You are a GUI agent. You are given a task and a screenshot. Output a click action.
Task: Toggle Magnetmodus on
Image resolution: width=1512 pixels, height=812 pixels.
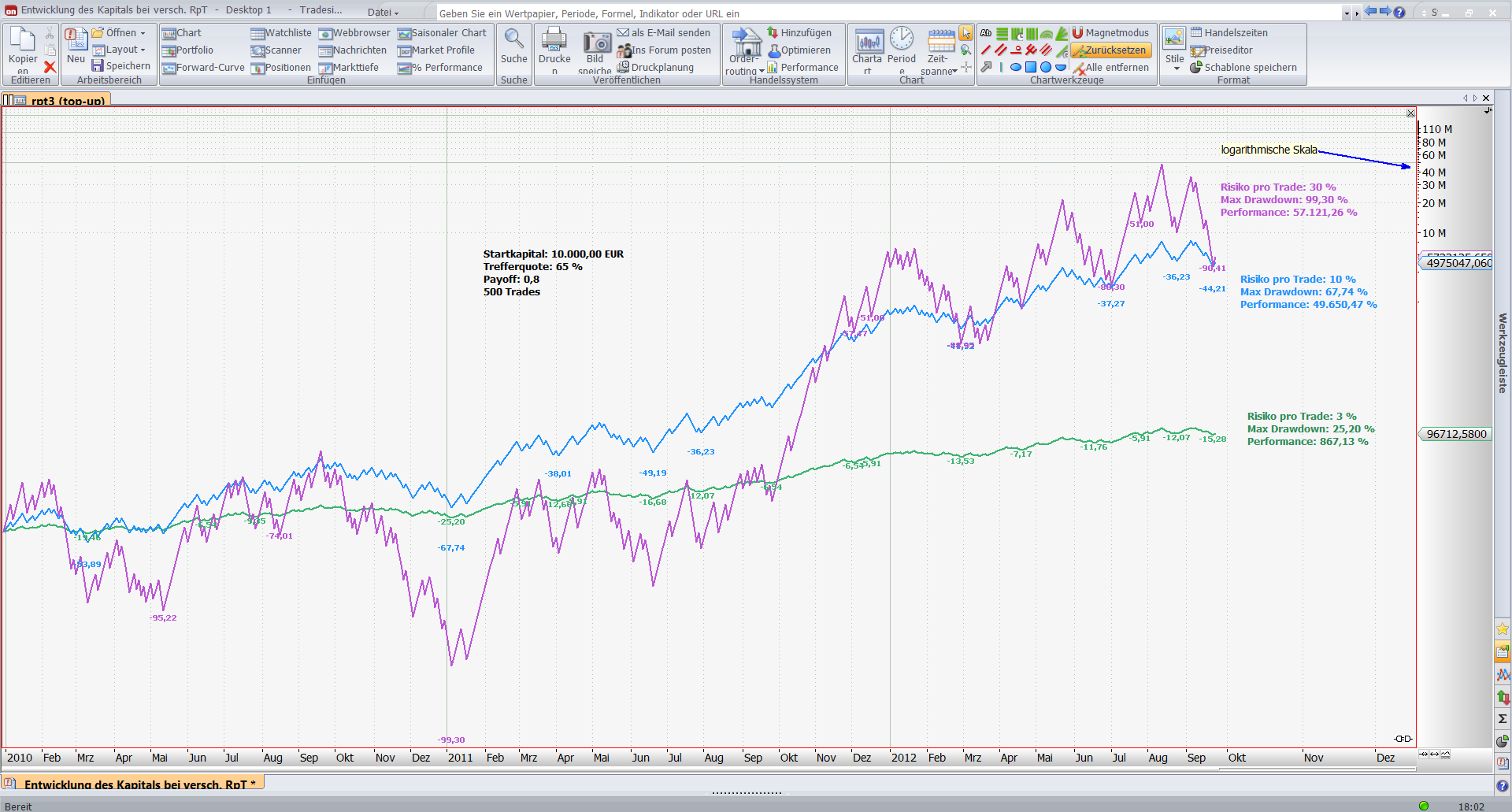point(1110,33)
